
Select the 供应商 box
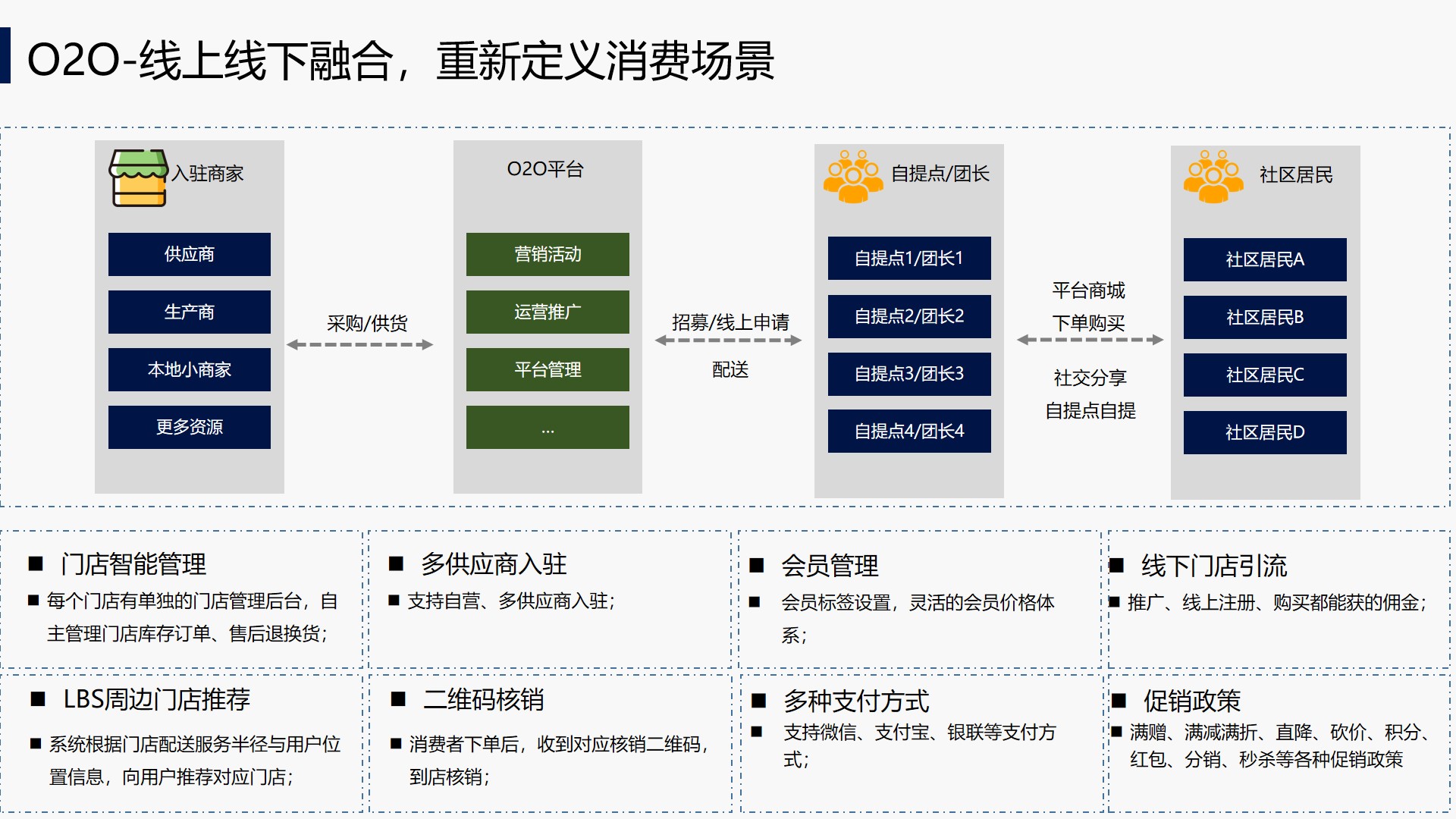coord(189,254)
